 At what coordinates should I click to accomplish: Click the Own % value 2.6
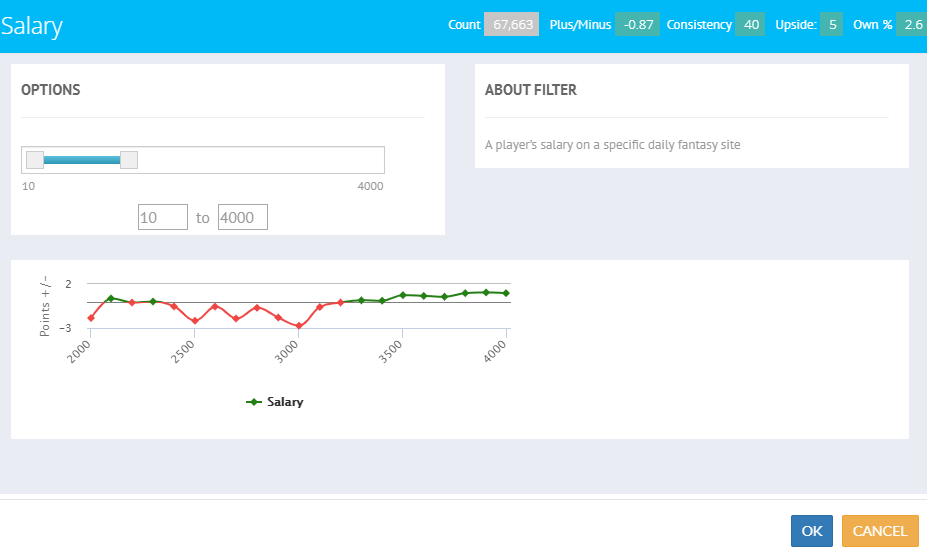(x=912, y=24)
